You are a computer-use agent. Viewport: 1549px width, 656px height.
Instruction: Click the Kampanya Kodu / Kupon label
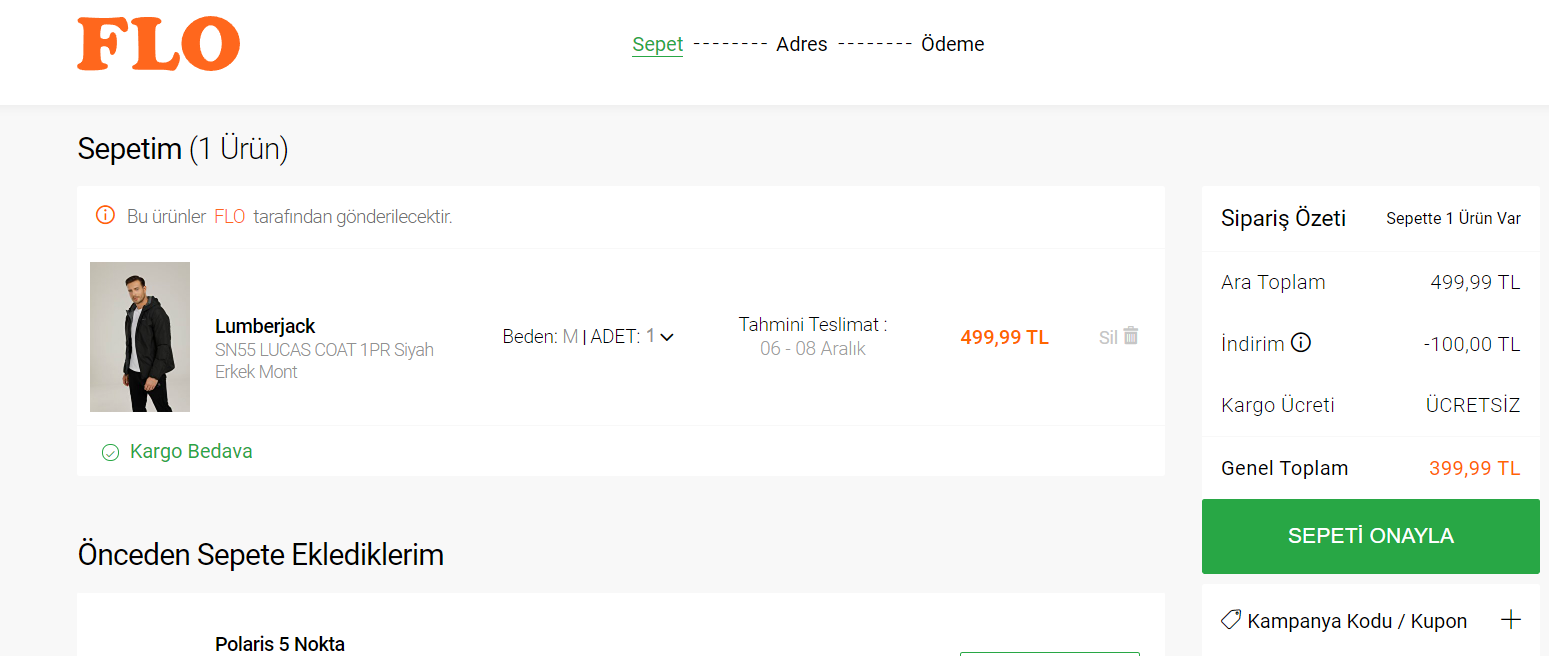1357,621
